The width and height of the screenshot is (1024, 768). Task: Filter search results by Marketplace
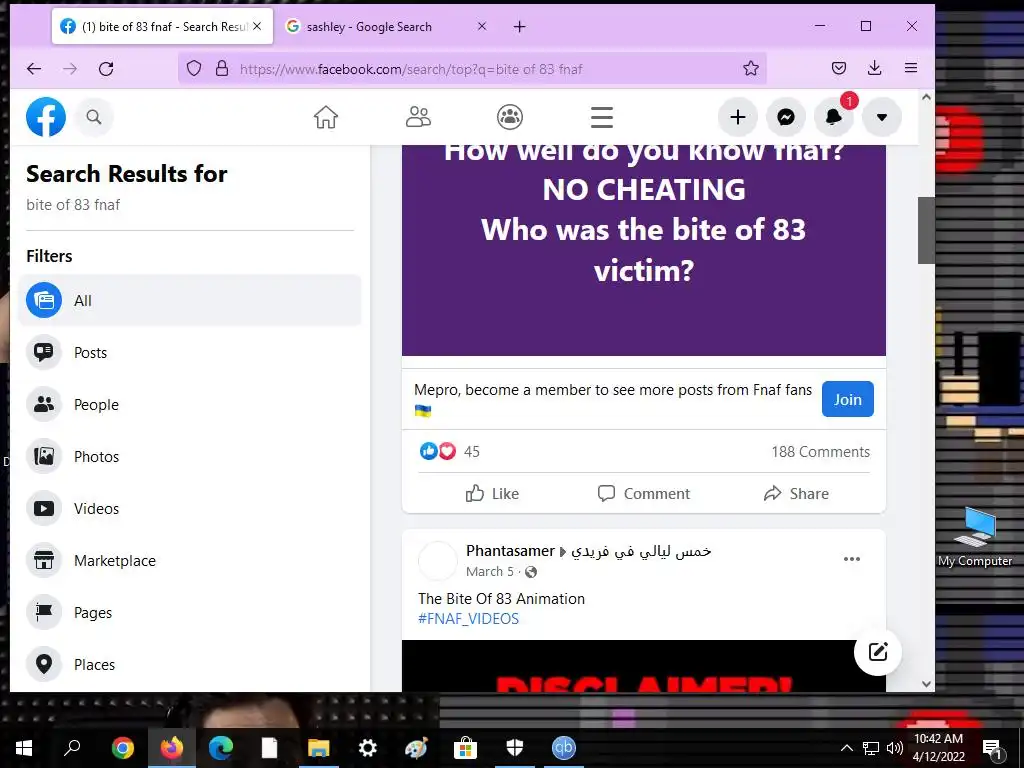pos(189,560)
